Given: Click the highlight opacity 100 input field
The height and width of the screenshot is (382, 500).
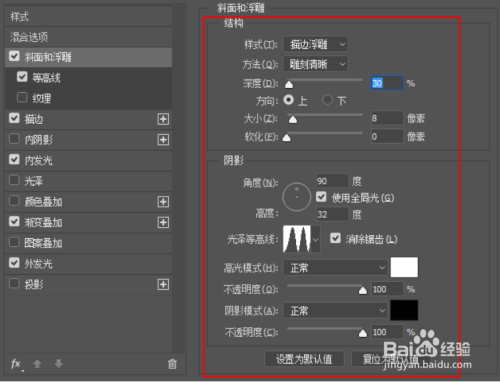Looking at the screenshot, I should pos(387,289).
